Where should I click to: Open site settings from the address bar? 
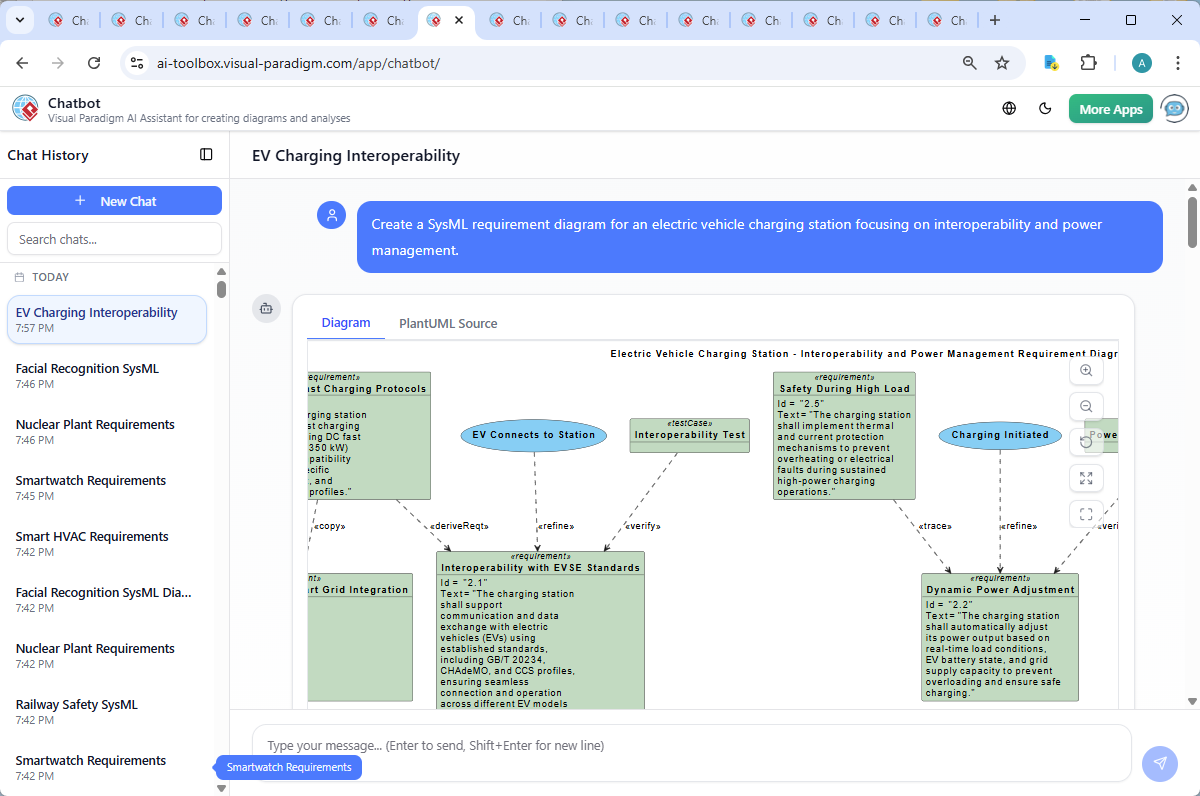pyautogui.click(x=136, y=62)
